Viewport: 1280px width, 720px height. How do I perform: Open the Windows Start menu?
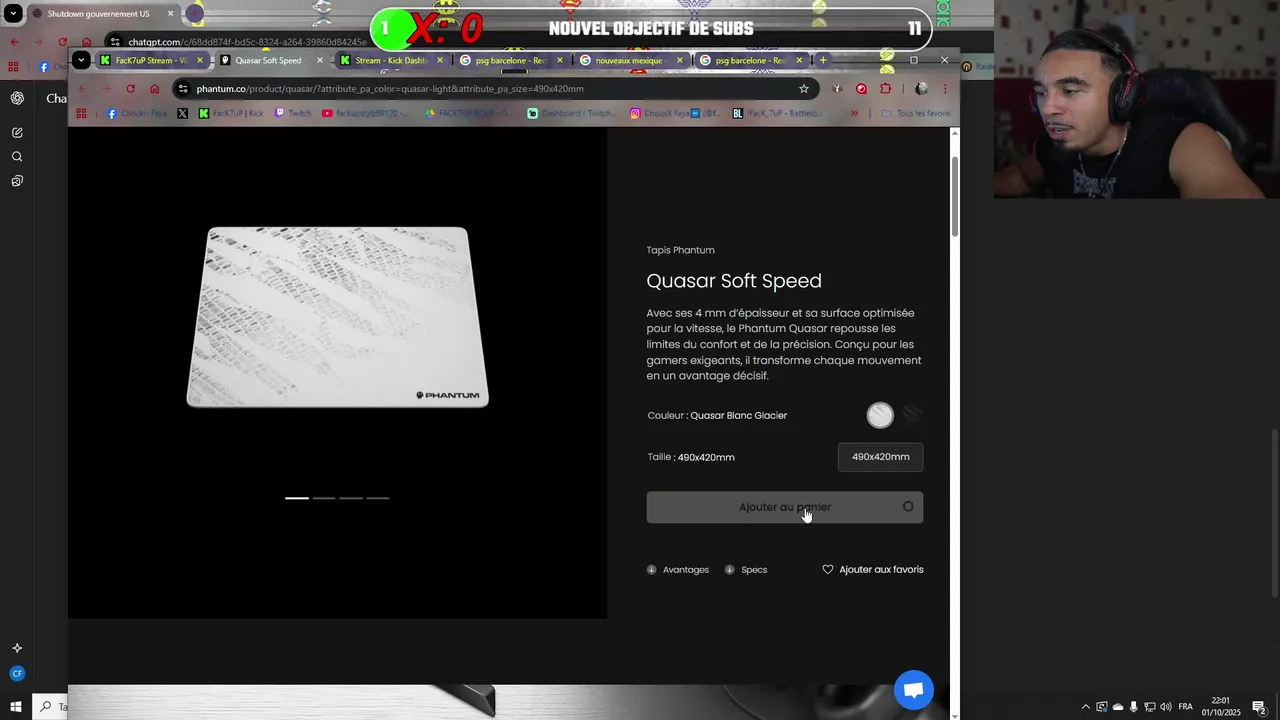coord(16,707)
